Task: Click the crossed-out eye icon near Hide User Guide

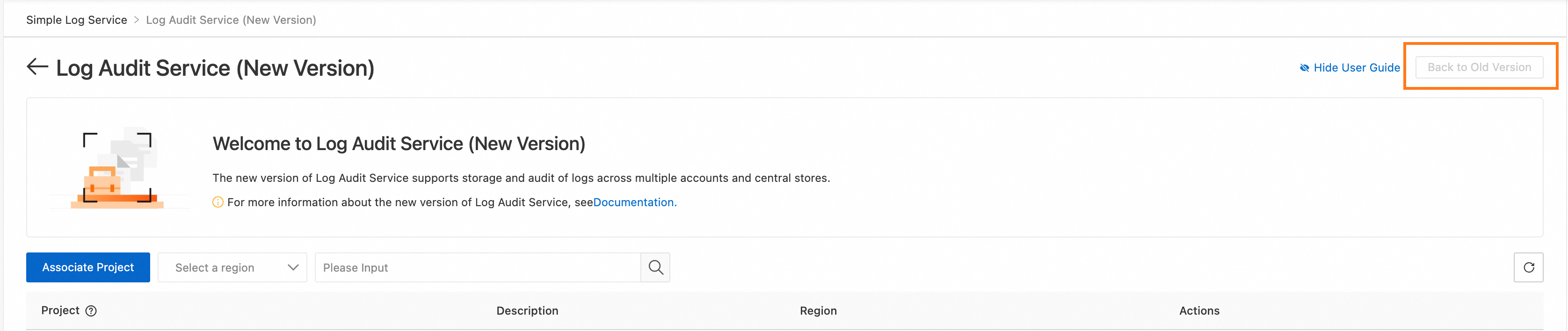Action: [x=1304, y=68]
